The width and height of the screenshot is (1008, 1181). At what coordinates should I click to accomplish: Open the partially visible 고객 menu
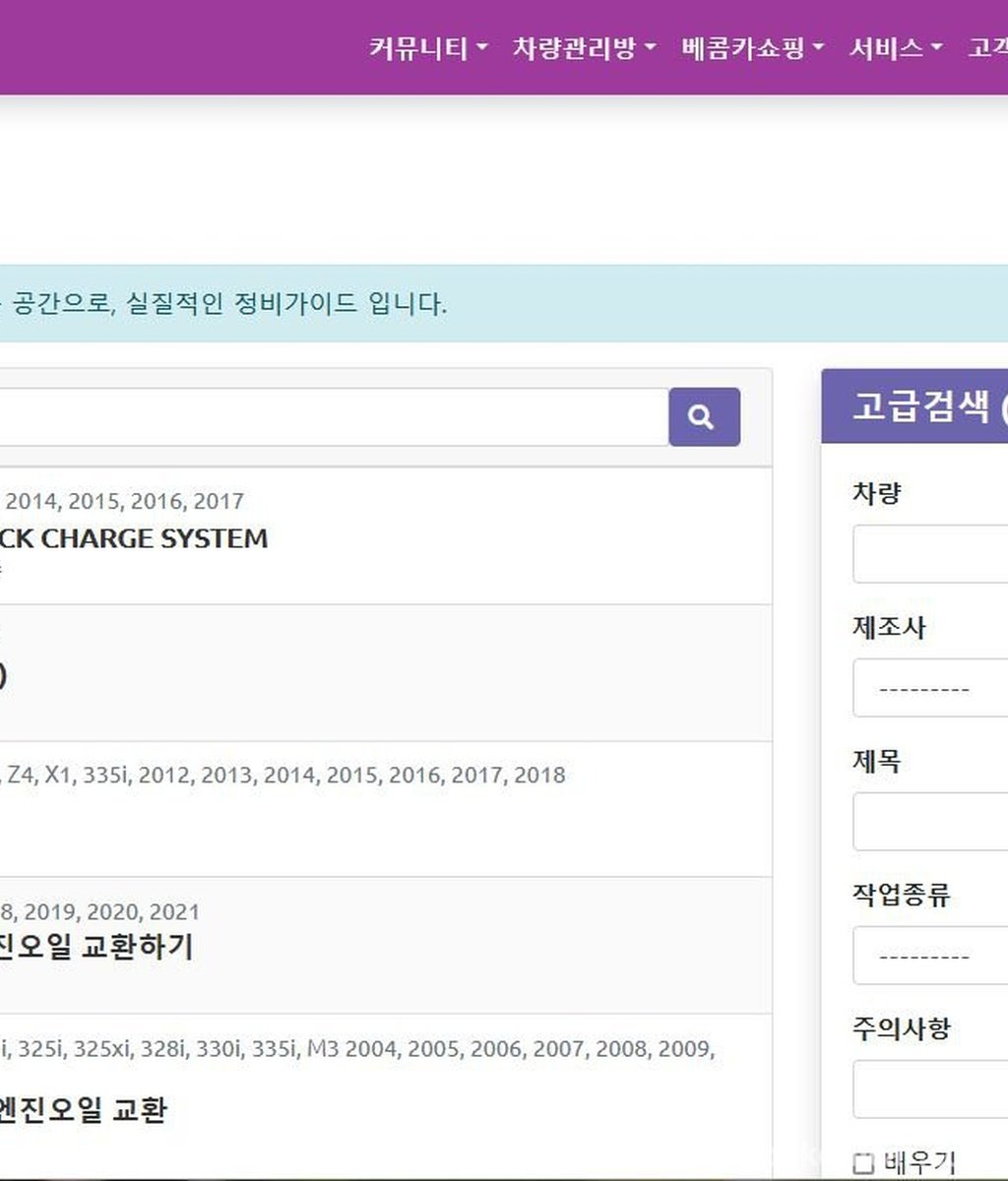pos(987,48)
